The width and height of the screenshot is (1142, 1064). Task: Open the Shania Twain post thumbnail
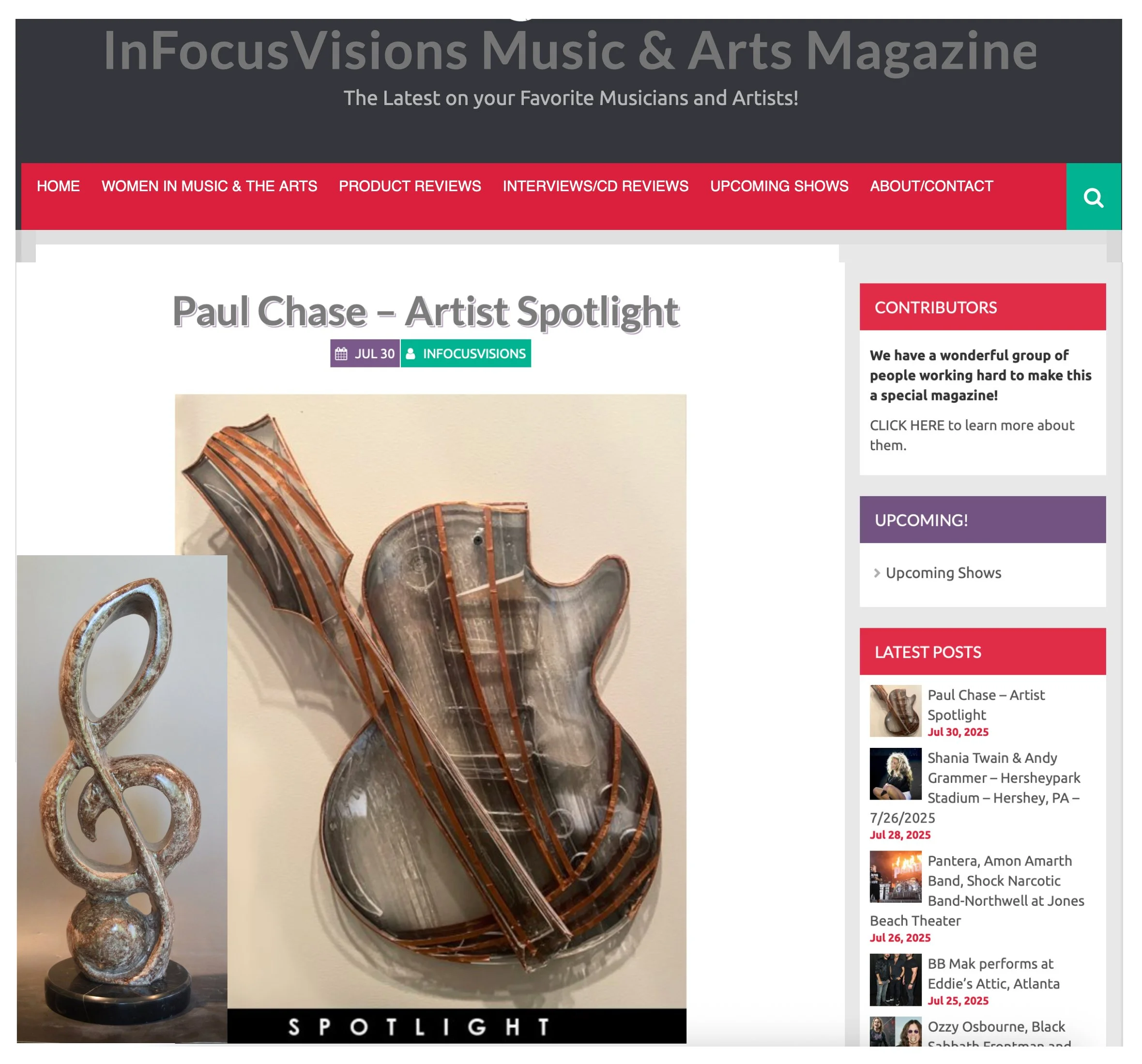[895, 773]
